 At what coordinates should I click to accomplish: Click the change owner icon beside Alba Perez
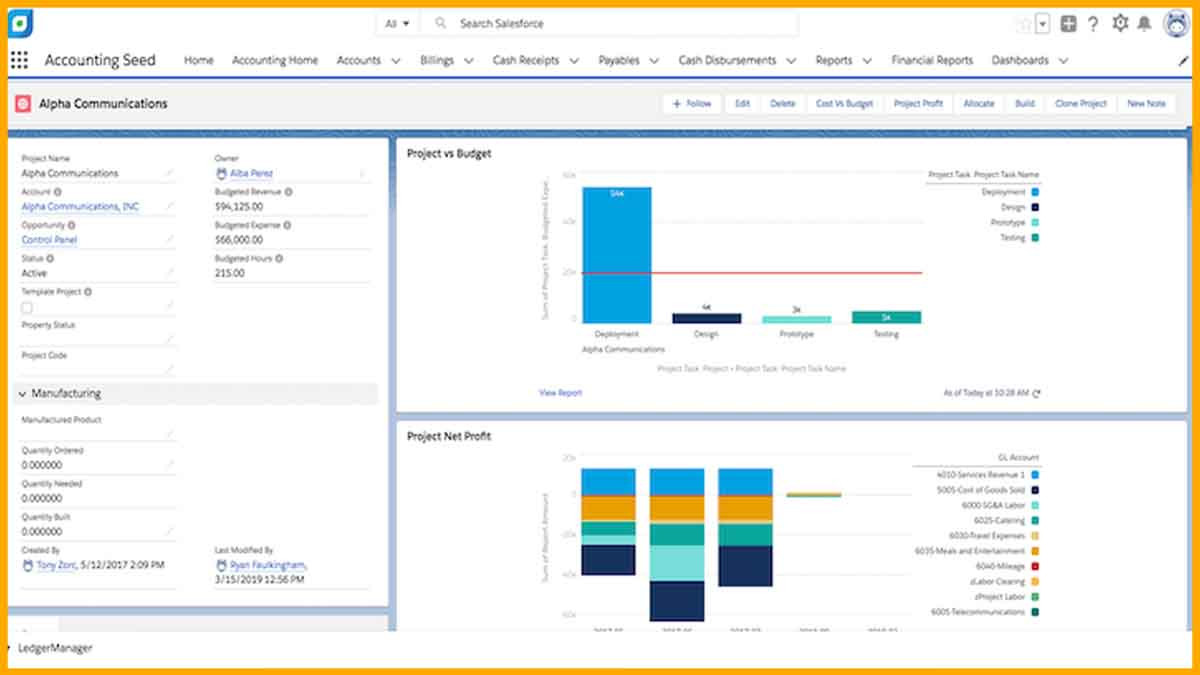(362, 174)
